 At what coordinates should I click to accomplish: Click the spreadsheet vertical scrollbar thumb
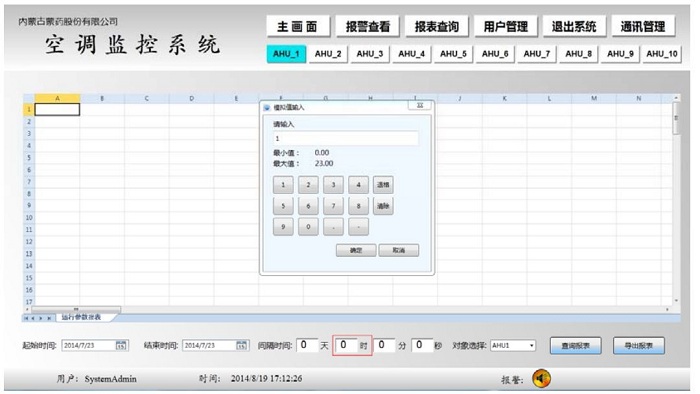click(x=676, y=118)
